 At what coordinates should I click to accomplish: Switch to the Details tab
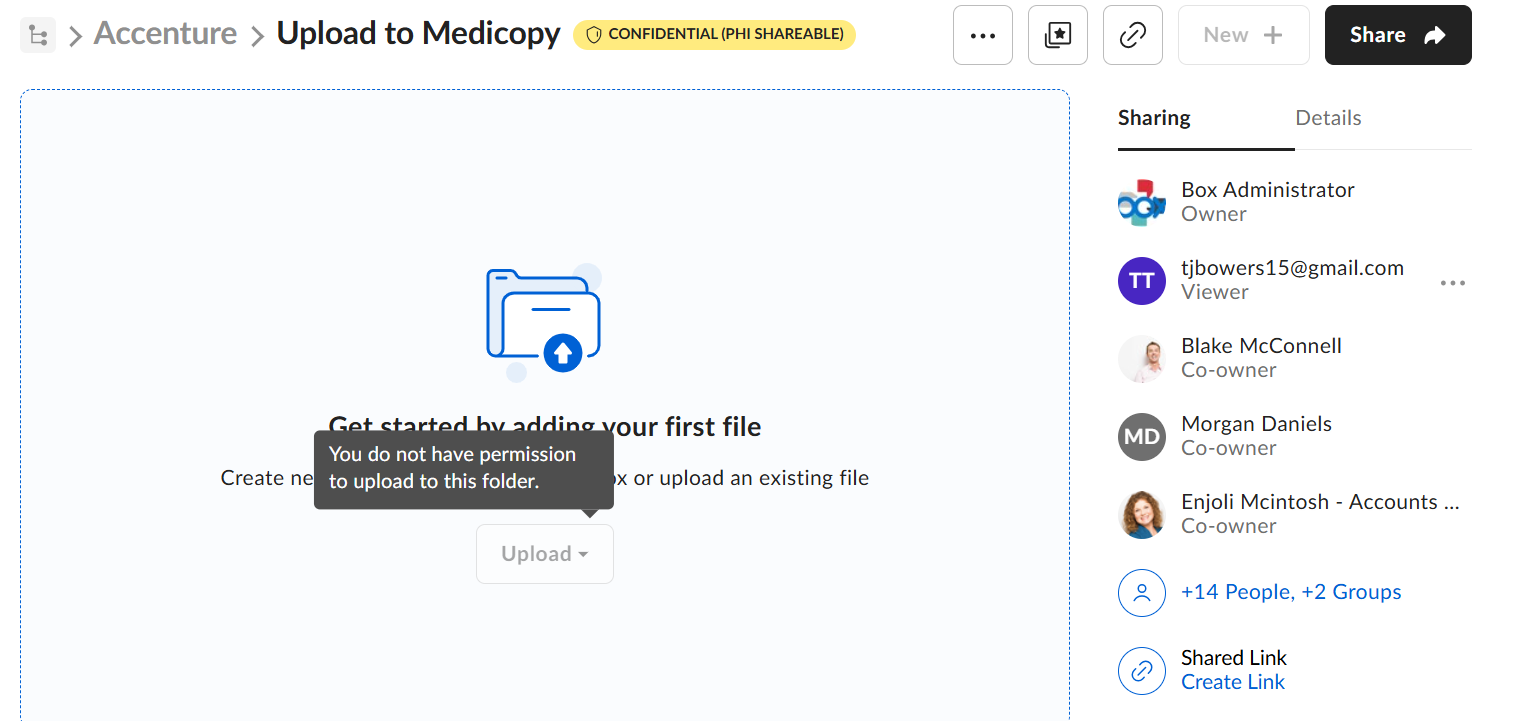click(x=1328, y=118)
